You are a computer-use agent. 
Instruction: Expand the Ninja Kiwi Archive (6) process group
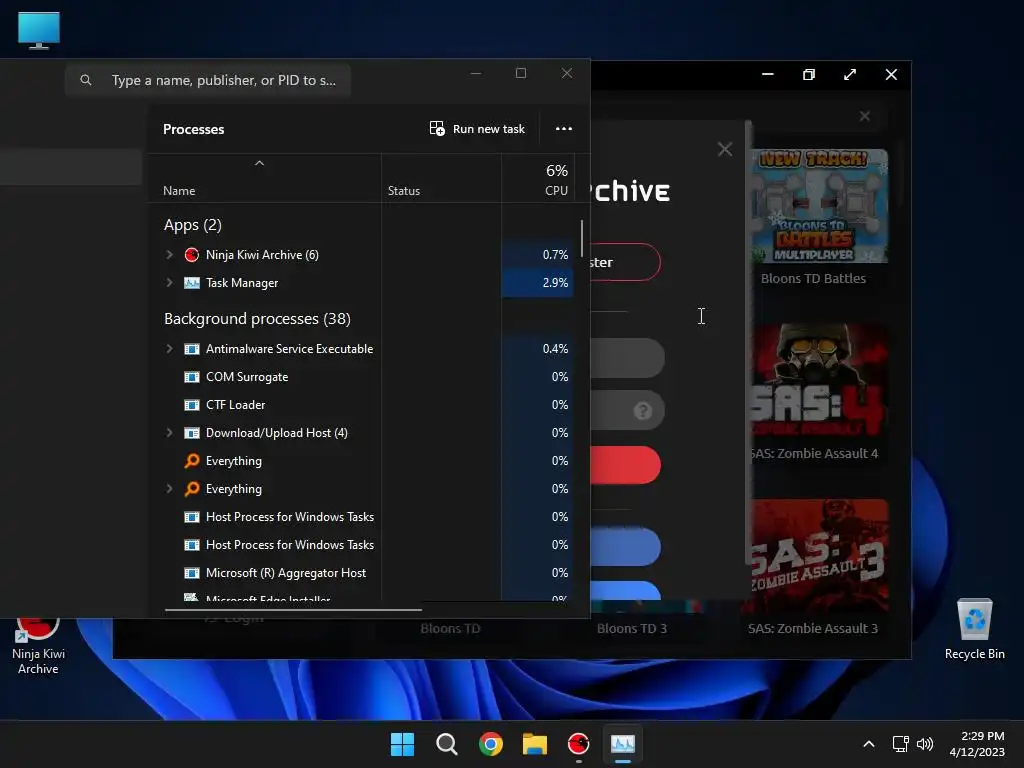[x=169, y=255]
